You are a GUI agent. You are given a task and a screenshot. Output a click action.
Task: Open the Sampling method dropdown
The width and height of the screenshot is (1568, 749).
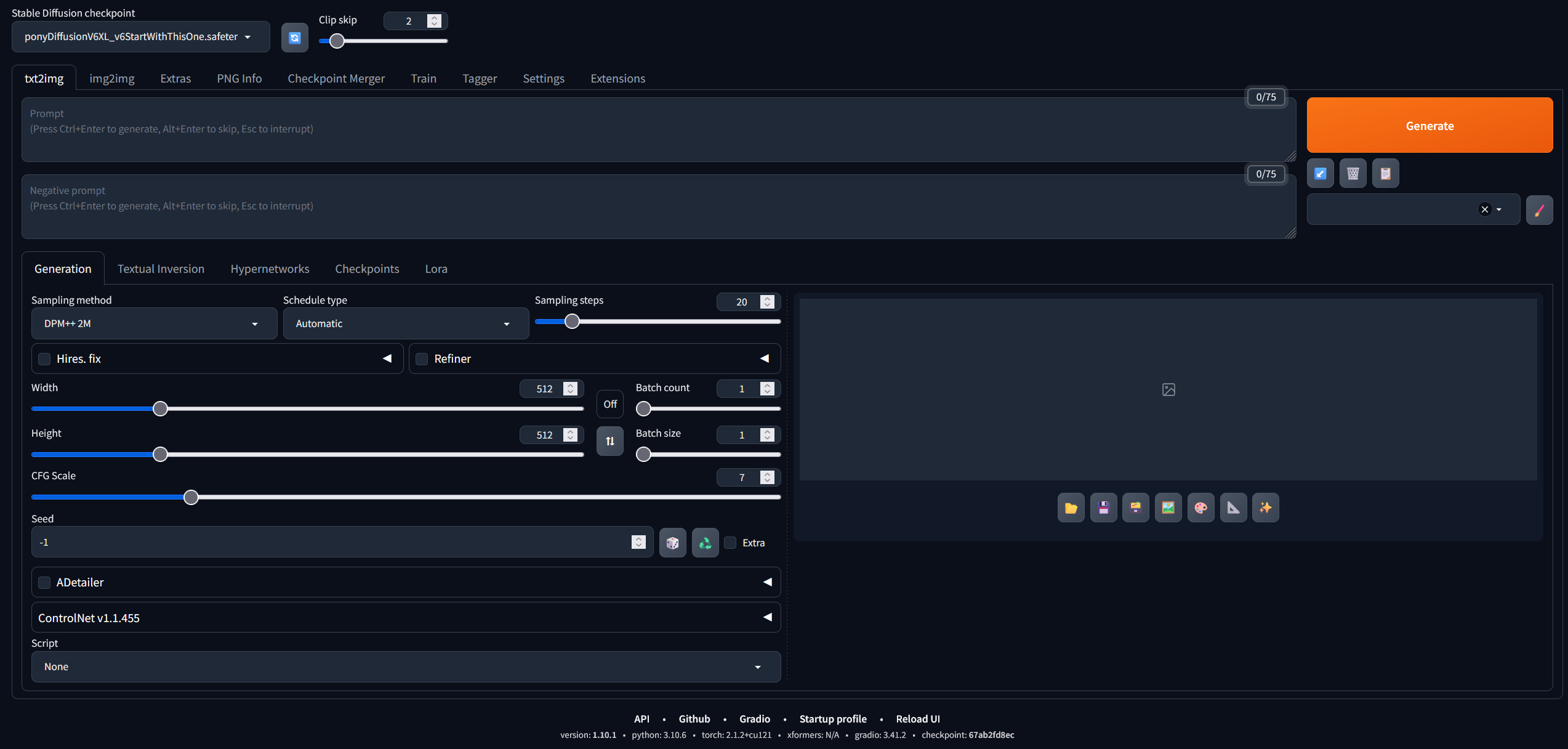[x=154, y=323]
